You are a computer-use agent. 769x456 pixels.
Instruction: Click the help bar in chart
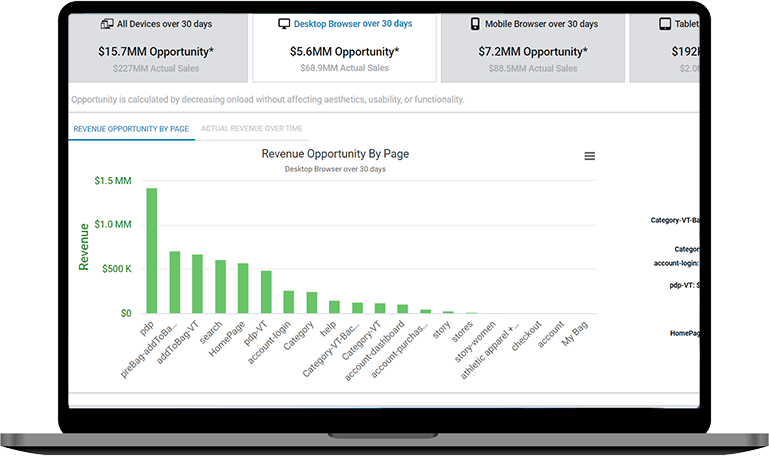pyautogui.click(x=334, y=307)
